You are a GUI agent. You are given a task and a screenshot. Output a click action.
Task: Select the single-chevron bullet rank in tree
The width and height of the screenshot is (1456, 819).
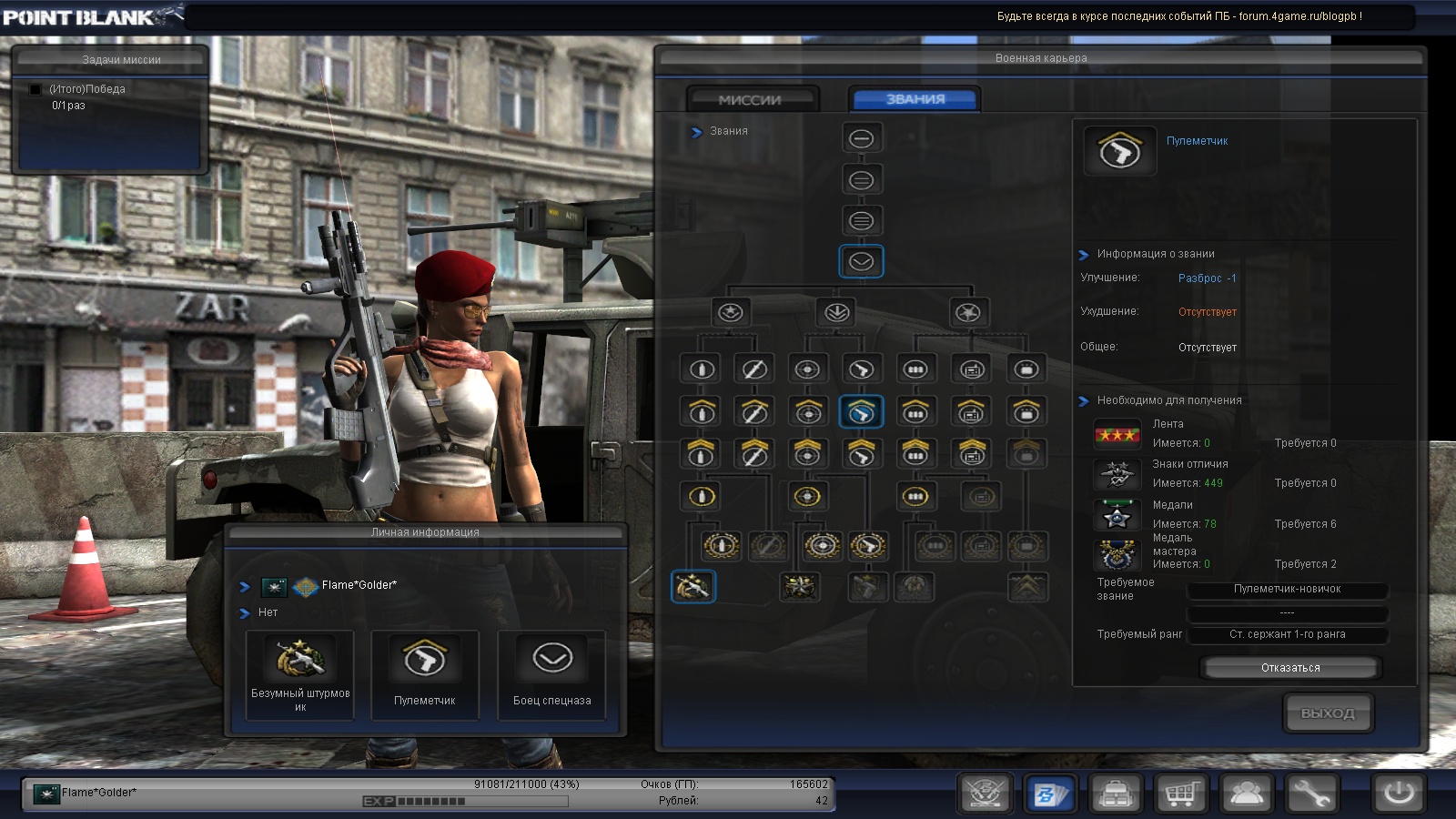(x=701, y=412)
